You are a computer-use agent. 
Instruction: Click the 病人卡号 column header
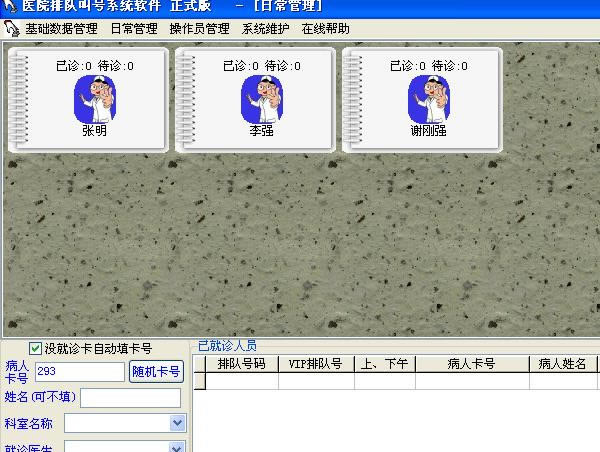coord(472,364)
